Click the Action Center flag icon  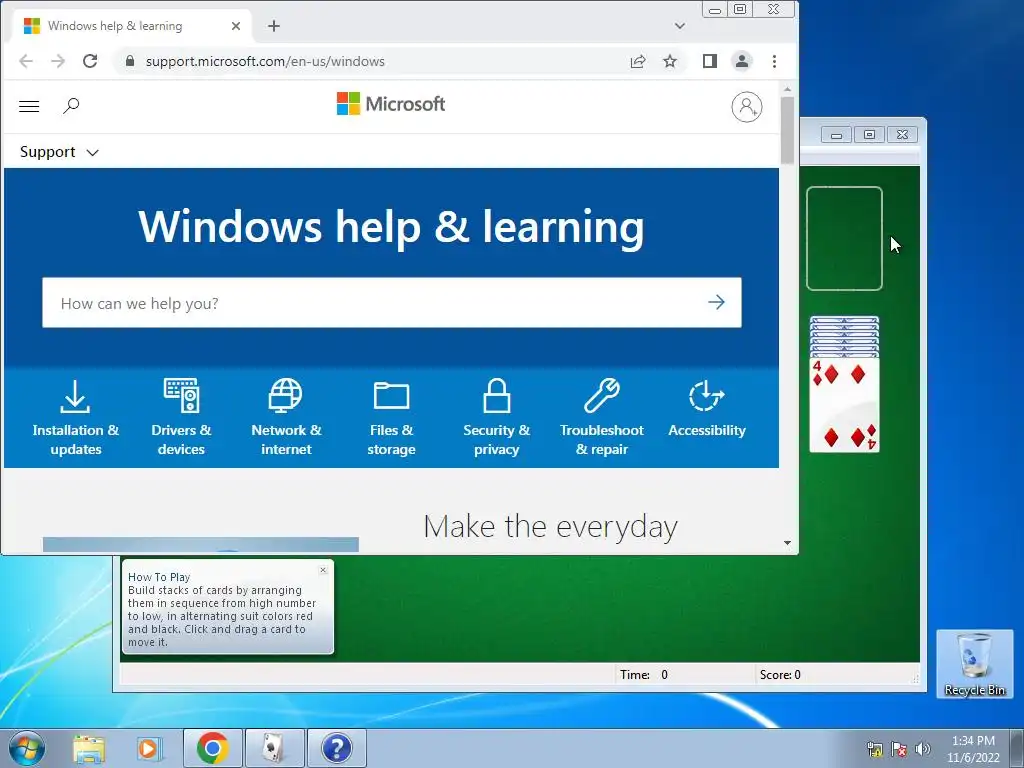coord(899,749)
